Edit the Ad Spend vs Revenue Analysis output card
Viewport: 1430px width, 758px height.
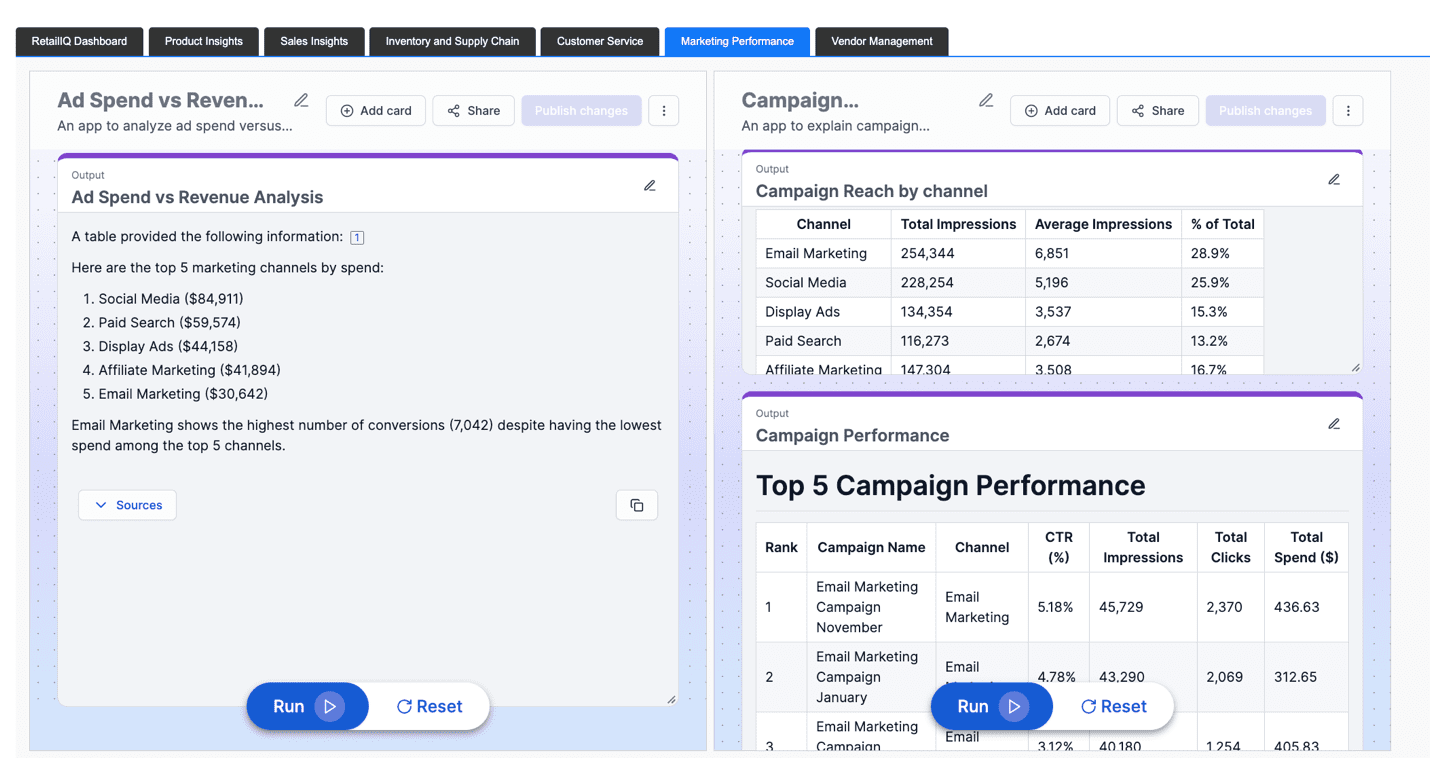[650, 185]
